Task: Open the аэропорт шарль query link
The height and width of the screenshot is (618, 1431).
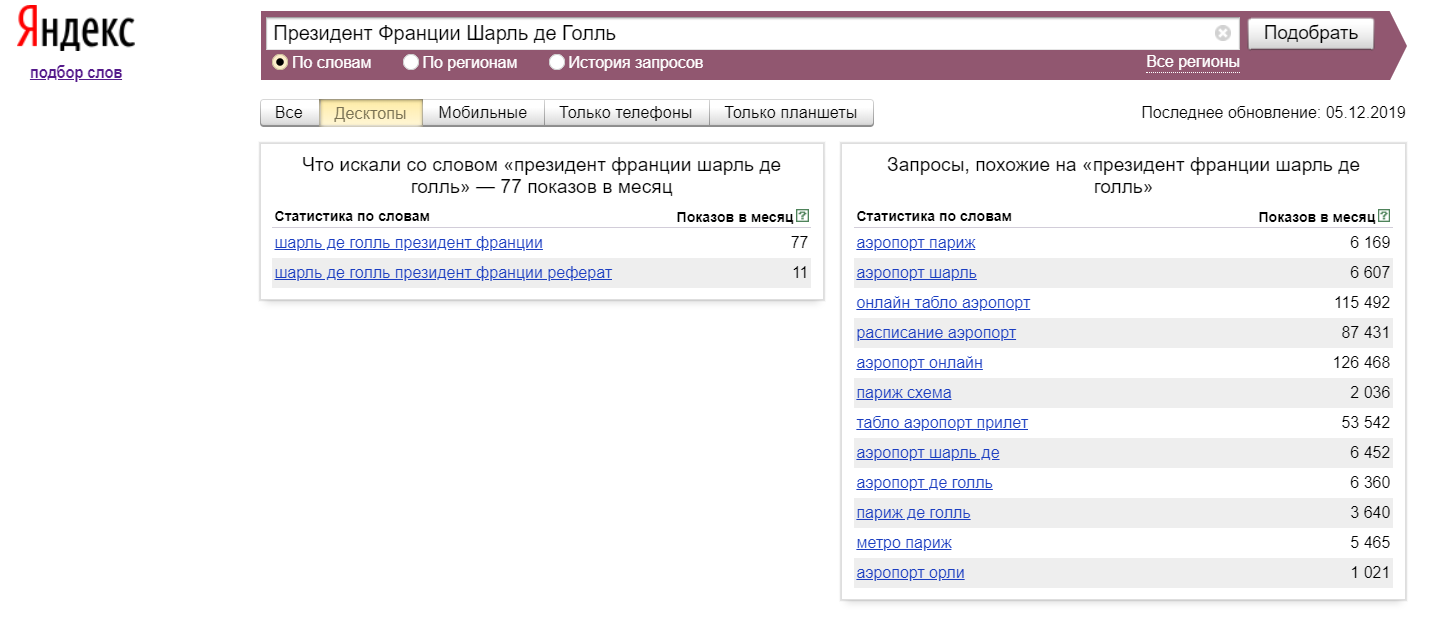Action: pyautogui.click(x=917, y=272)
